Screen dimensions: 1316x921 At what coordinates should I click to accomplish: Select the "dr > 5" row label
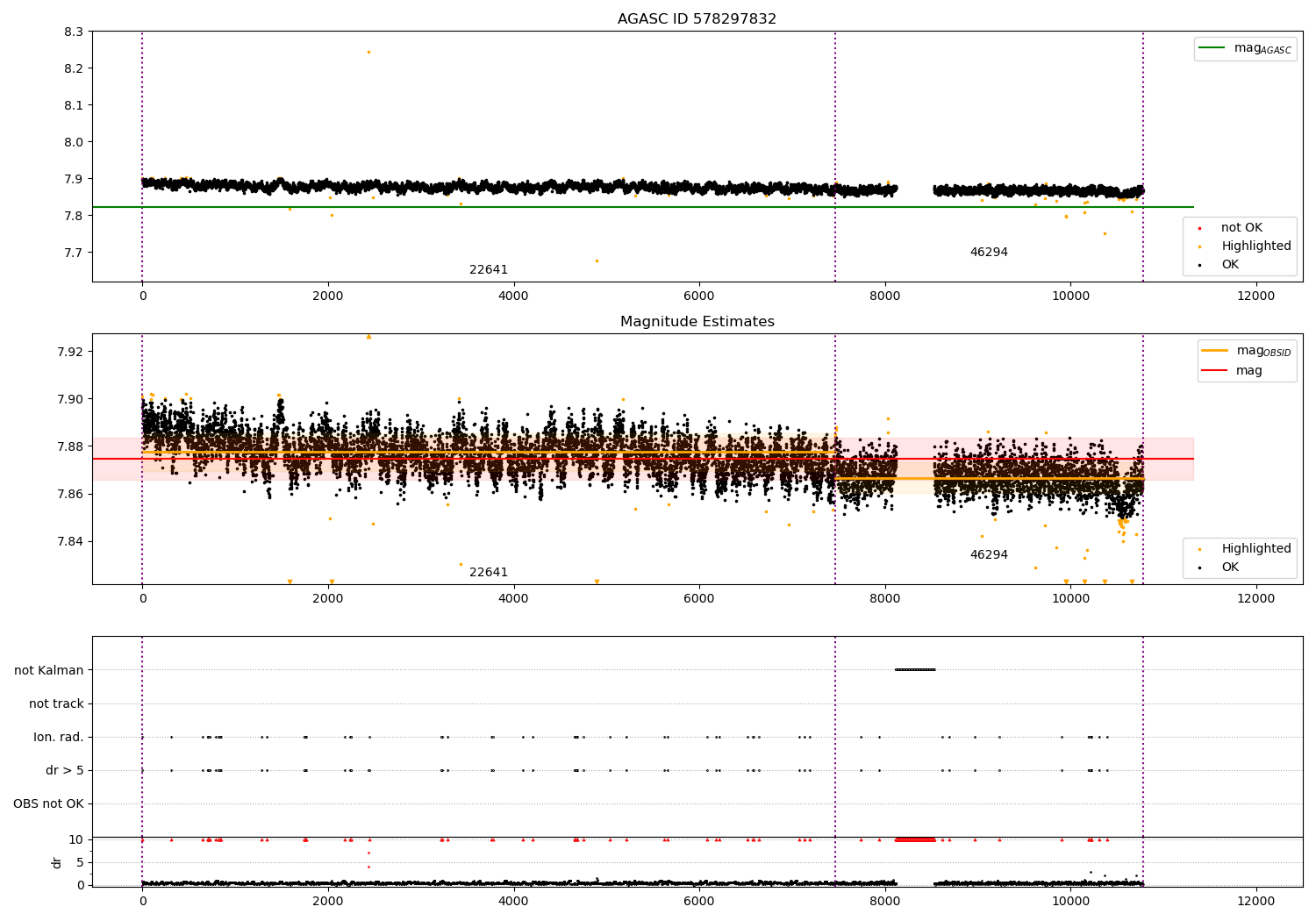65,770
